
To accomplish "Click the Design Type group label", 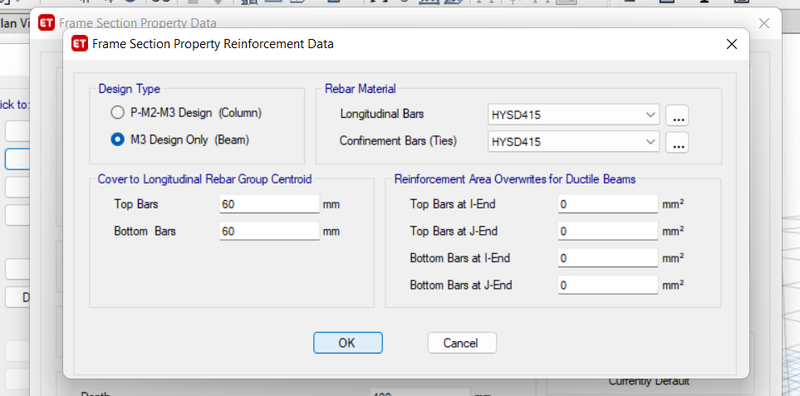I will click(x=129, y=89).
